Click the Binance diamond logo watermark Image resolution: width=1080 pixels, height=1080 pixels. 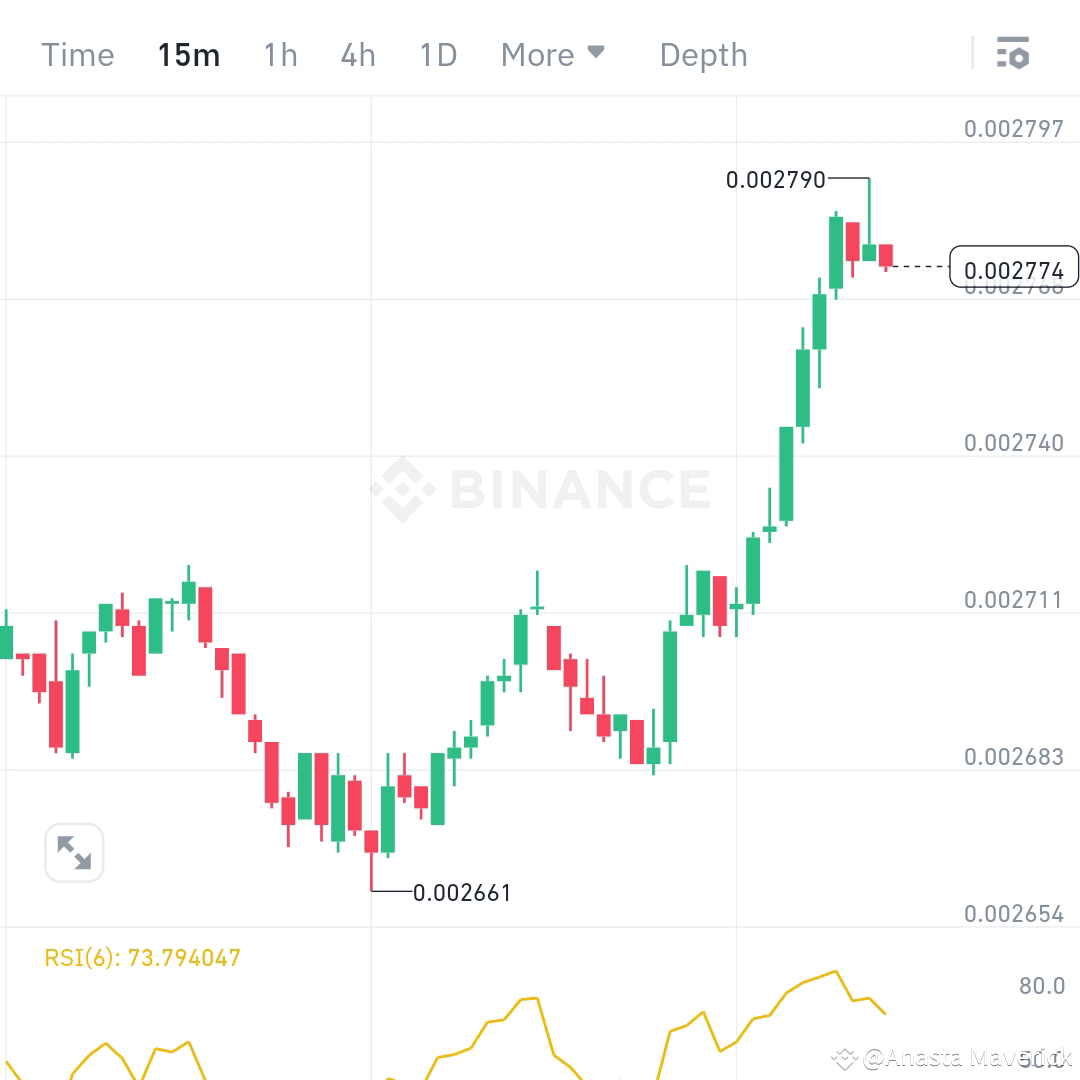(x=400, y=487)
